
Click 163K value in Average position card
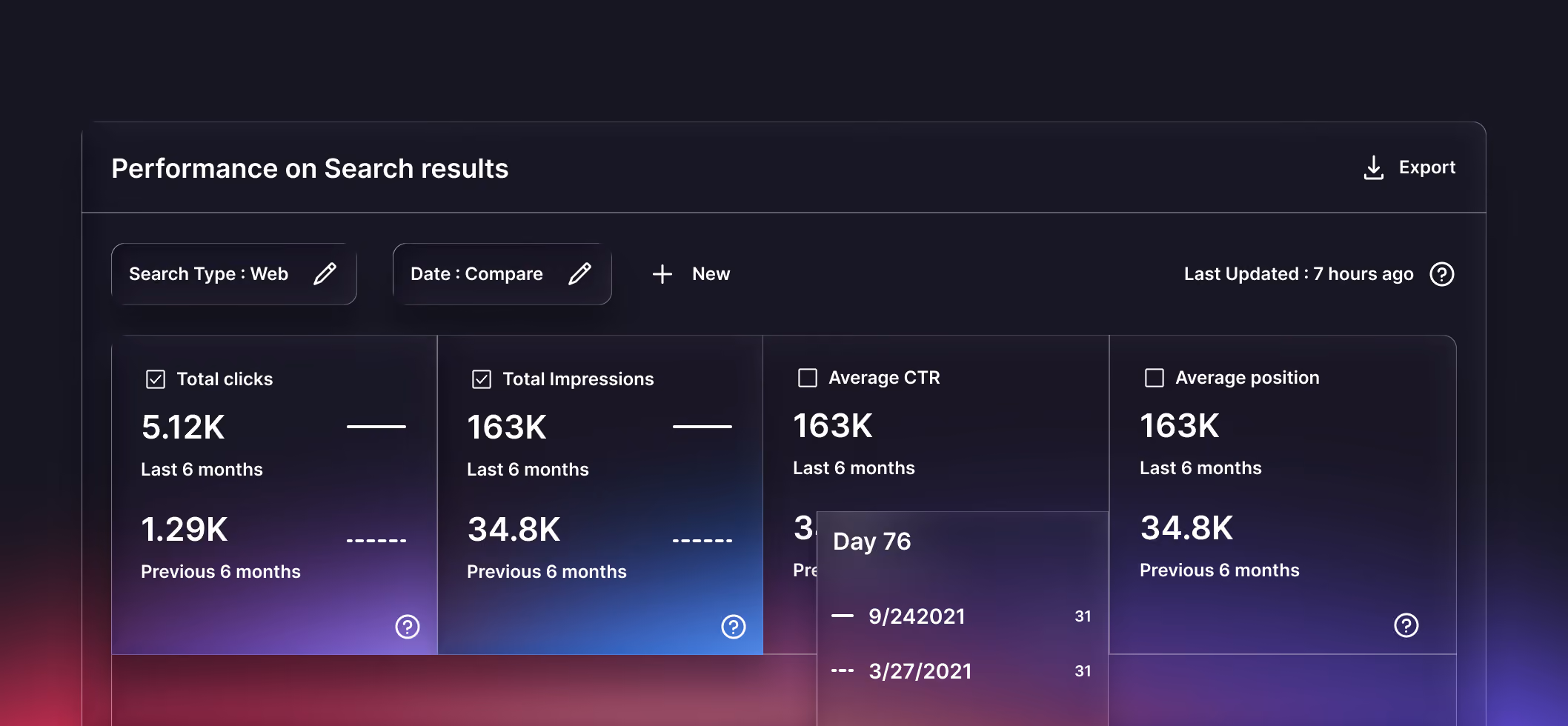click(1180, 426)
